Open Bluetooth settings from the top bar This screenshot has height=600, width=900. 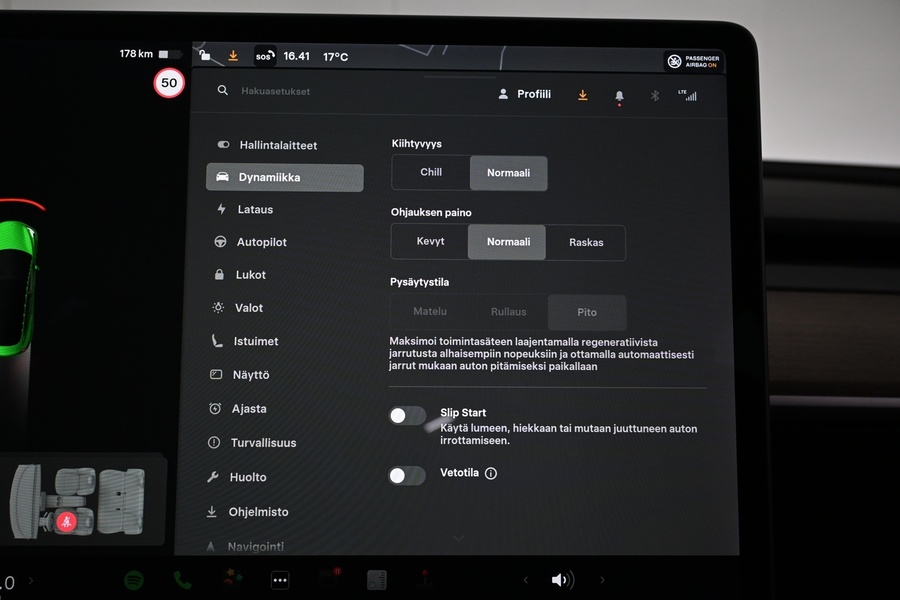coord(654,93)
